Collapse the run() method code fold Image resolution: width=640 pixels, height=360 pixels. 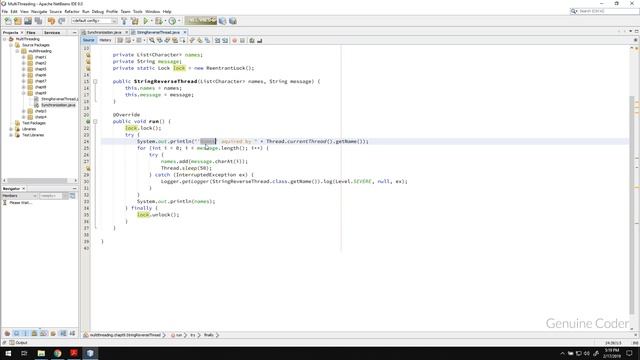coord(95,122)
